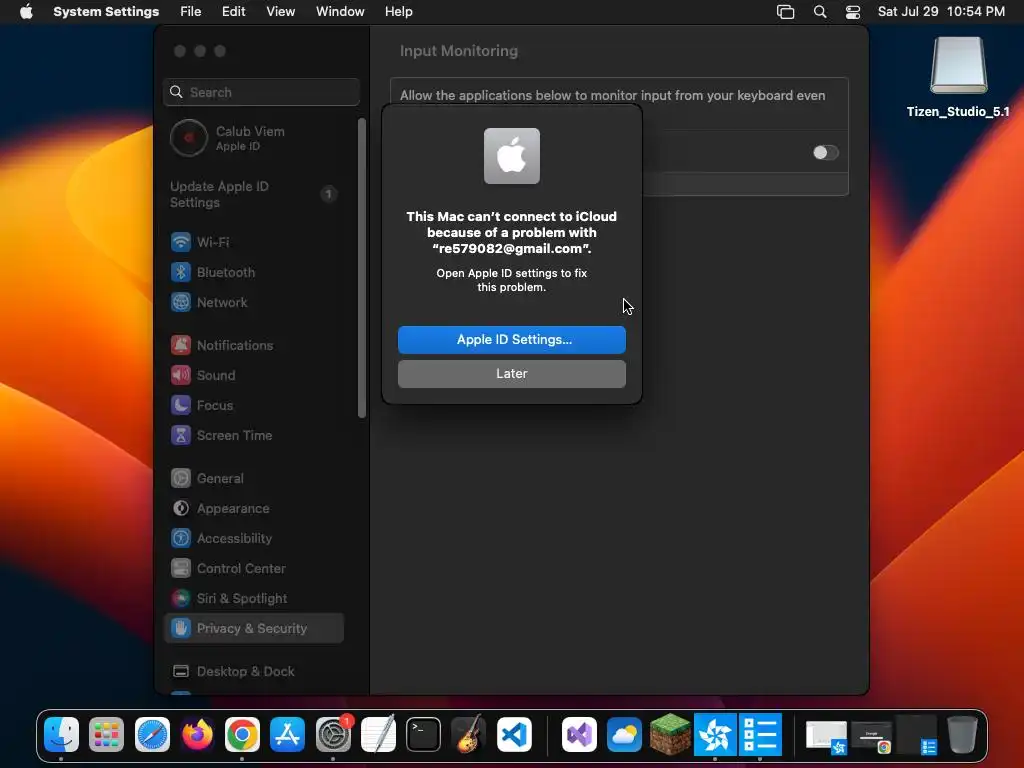Open GarageBand from the Dock
This screenshot has width=1024, height=768.
(x=468, y=735)
